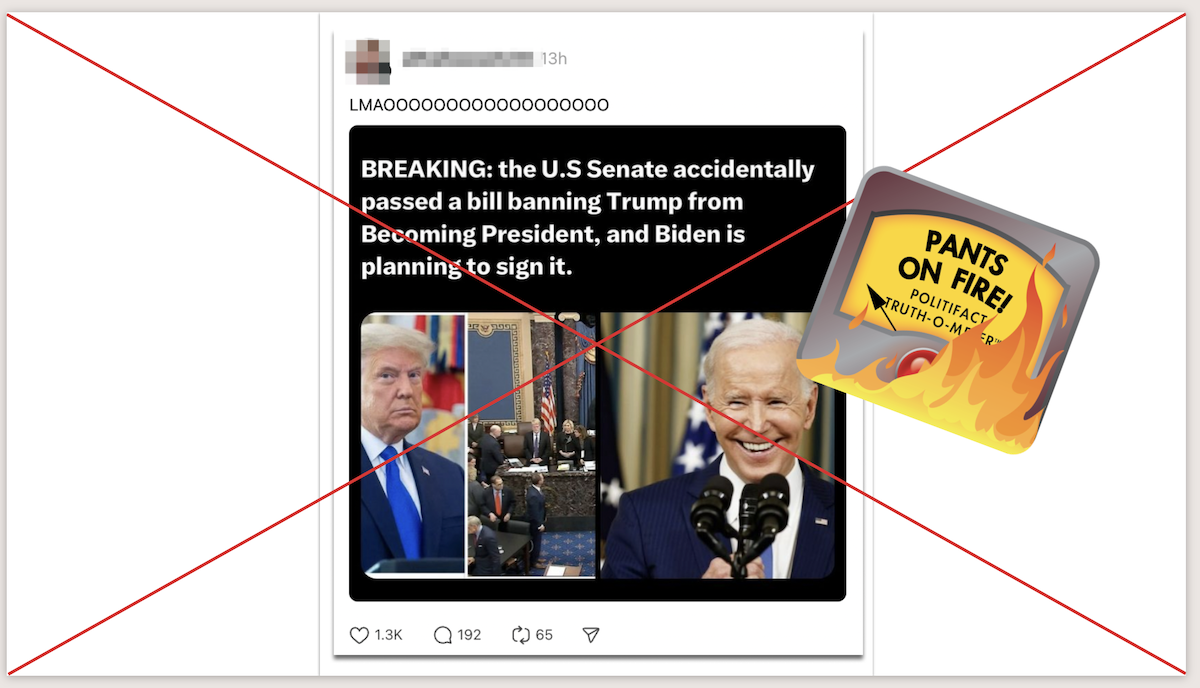Click the 13h timestamp of the post
This screenshot has width=1200, height=688.
(x=554, y=59)
